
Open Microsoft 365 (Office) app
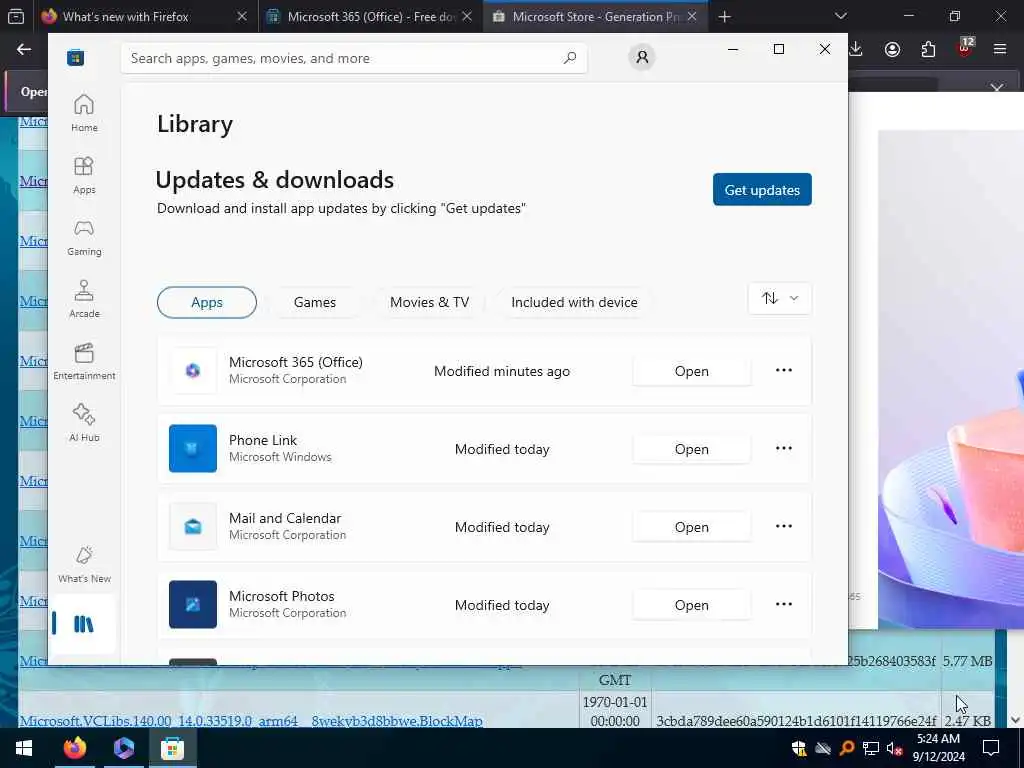tap(692, 371)
